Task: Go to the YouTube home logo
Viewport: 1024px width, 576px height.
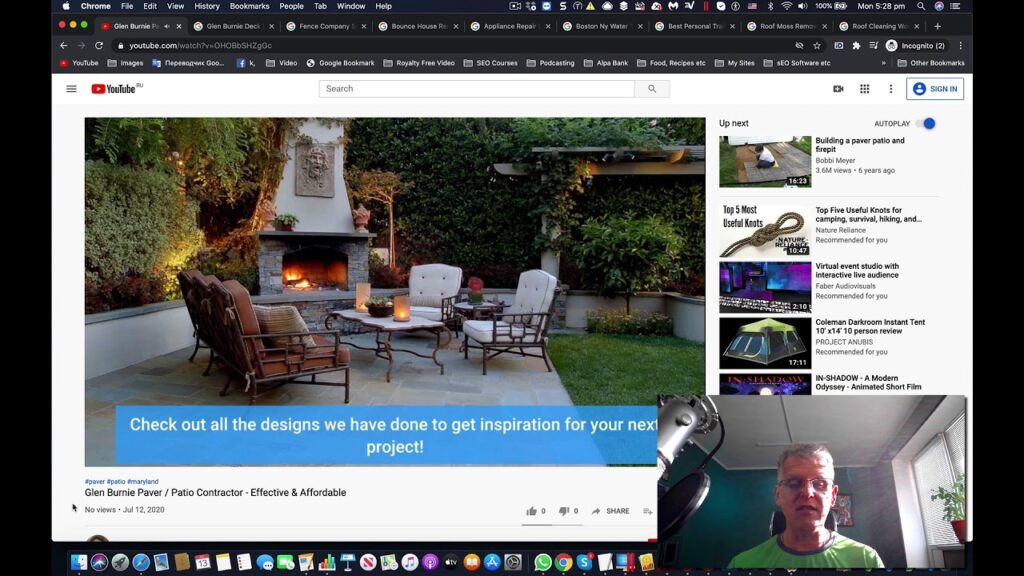Action: coord(116,89)
